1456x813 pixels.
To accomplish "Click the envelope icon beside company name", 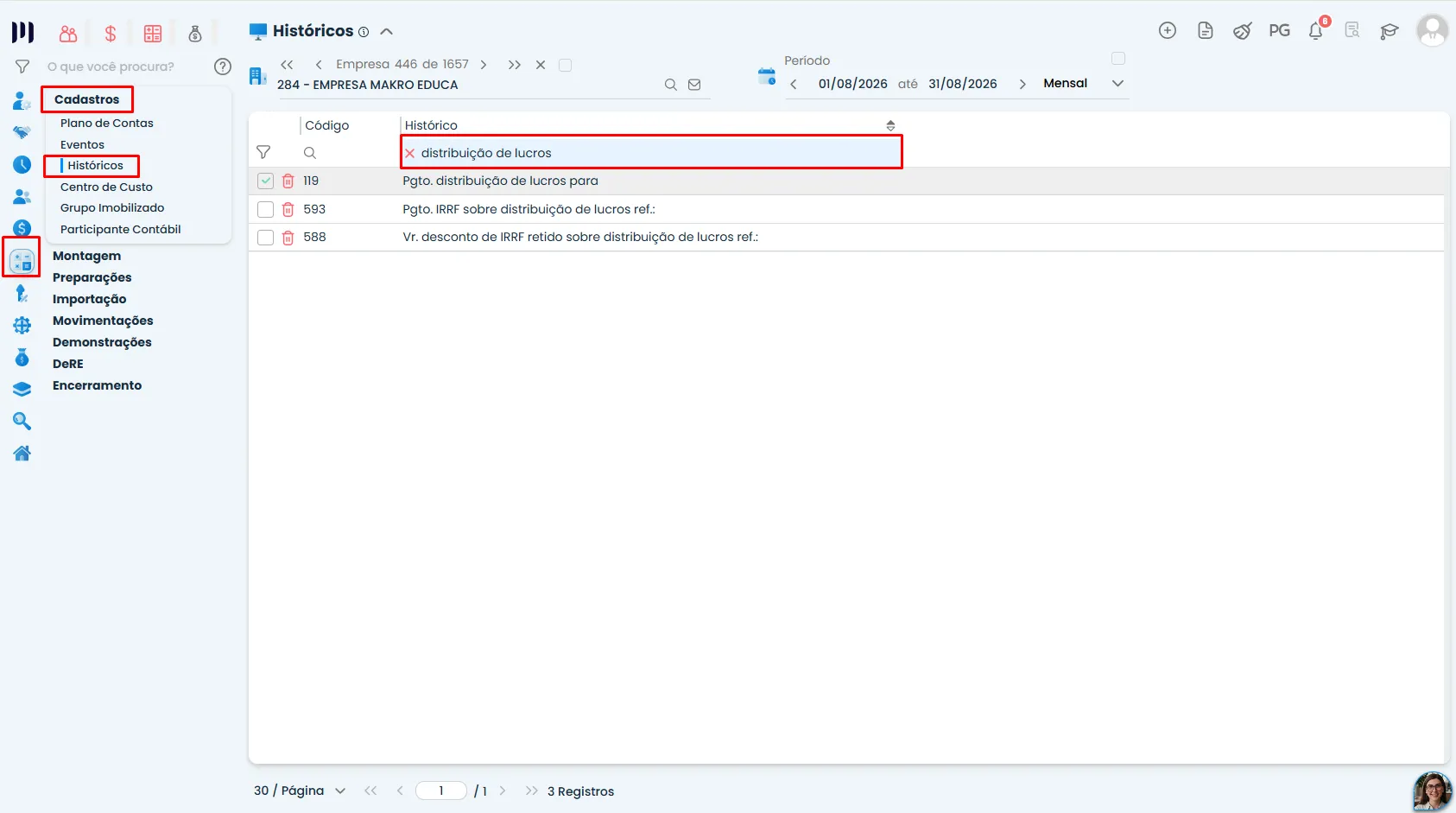I will tap(694, 85).
